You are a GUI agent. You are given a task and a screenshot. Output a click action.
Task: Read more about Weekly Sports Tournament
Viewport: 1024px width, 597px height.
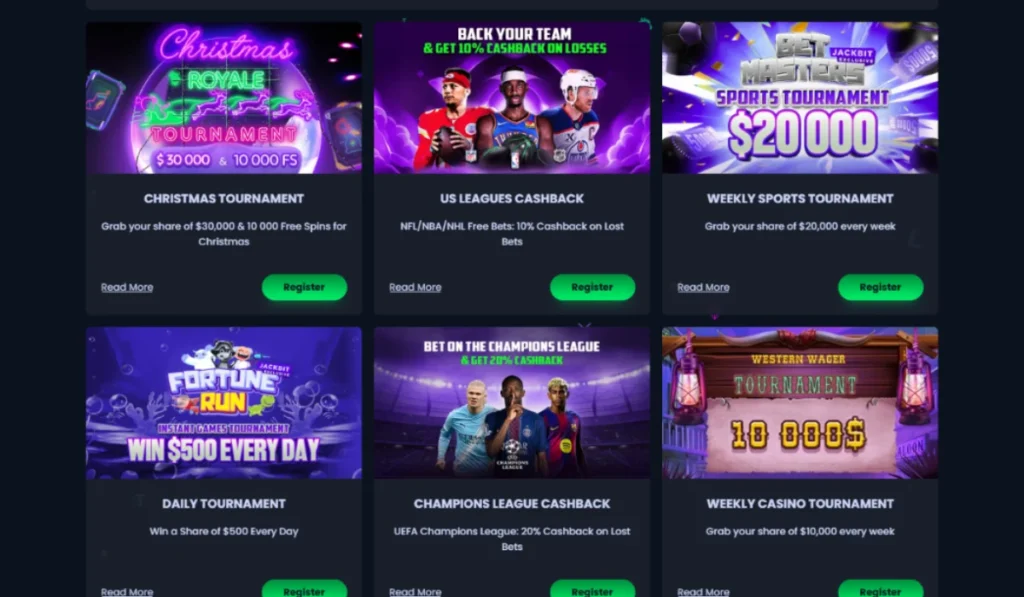click(x=703, y=287)
